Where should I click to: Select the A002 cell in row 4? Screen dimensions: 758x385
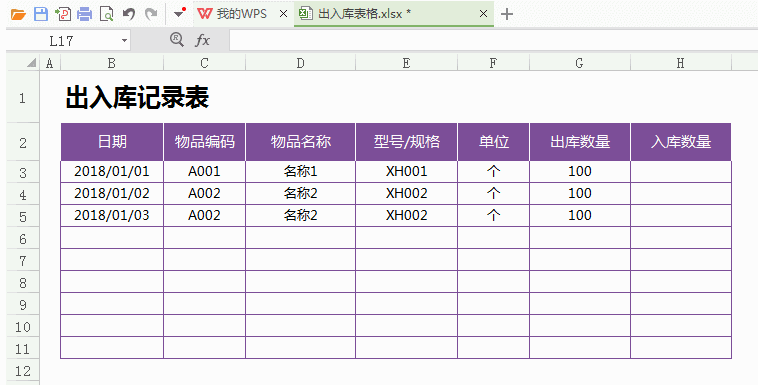click(x=204, y=193)
